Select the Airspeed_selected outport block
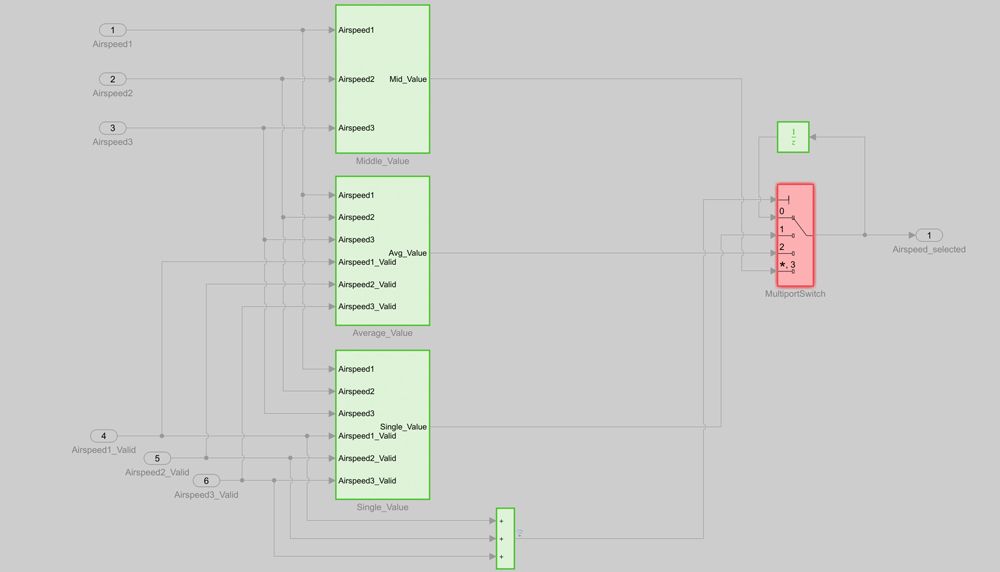This screenshot has height=572, width=1000. [928, 235]
